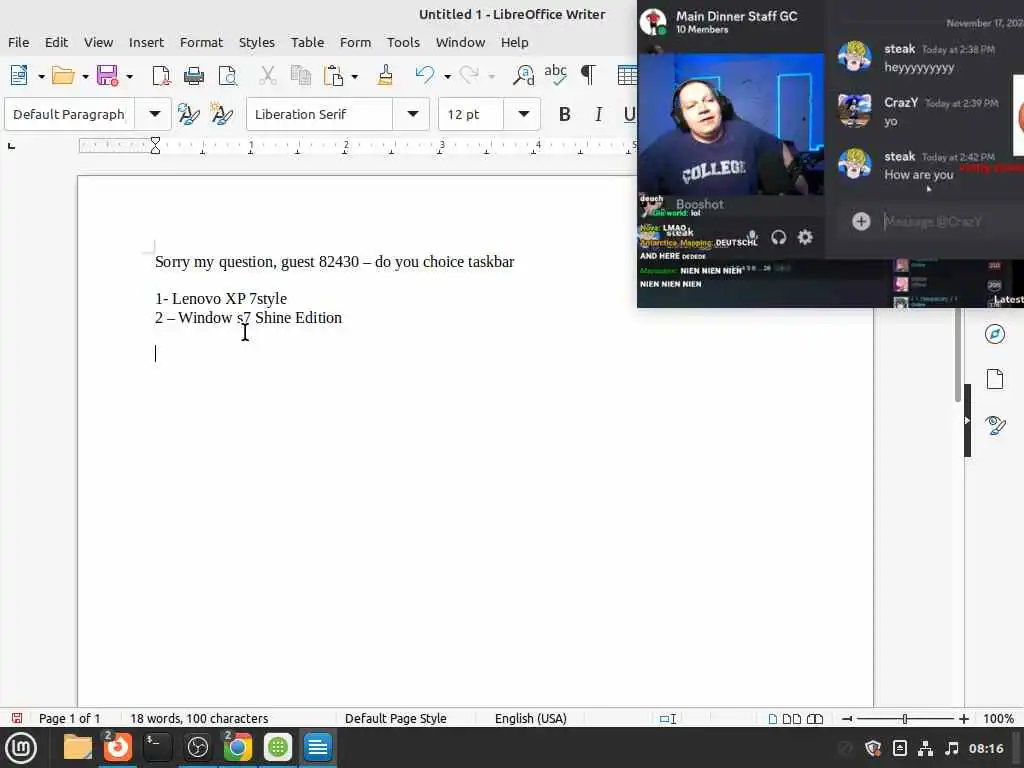
Task: Open Find and Replace
Action: point(523,76)
